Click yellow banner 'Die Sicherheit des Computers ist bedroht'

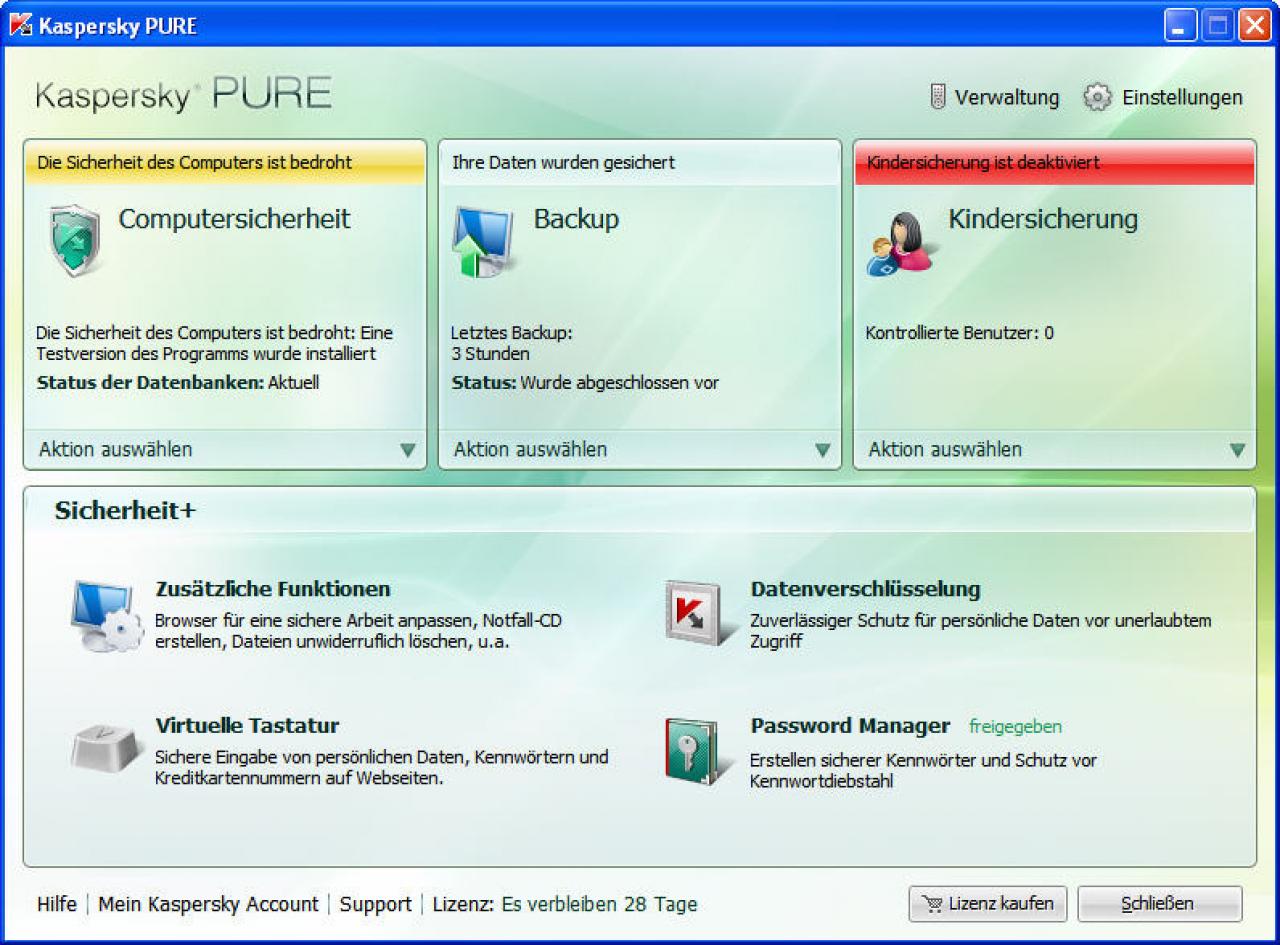(225, 162)
